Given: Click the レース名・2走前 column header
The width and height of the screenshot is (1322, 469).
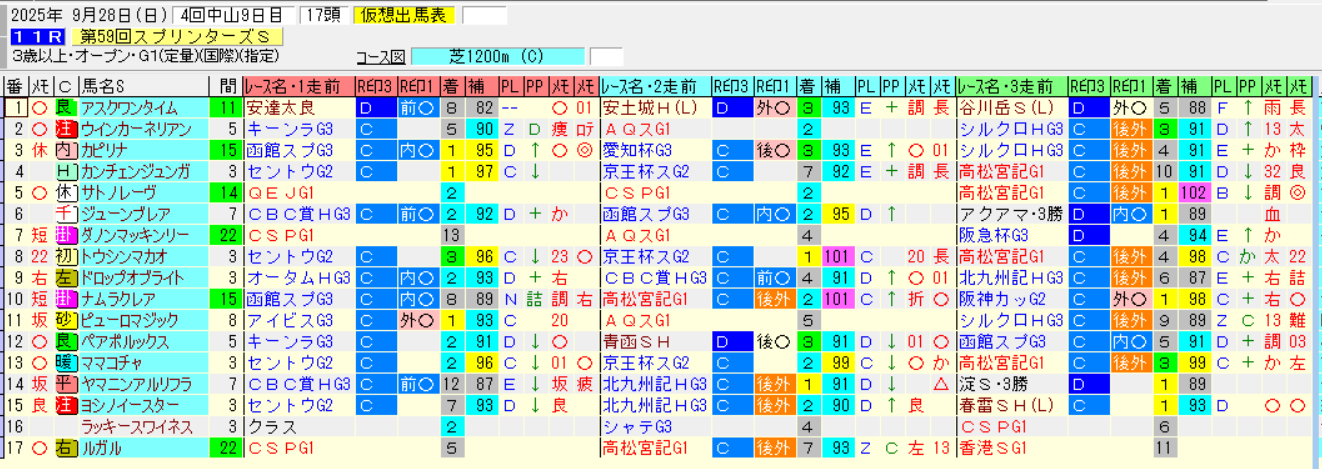Looking at the screenshot, I should [x=655, y=86].
